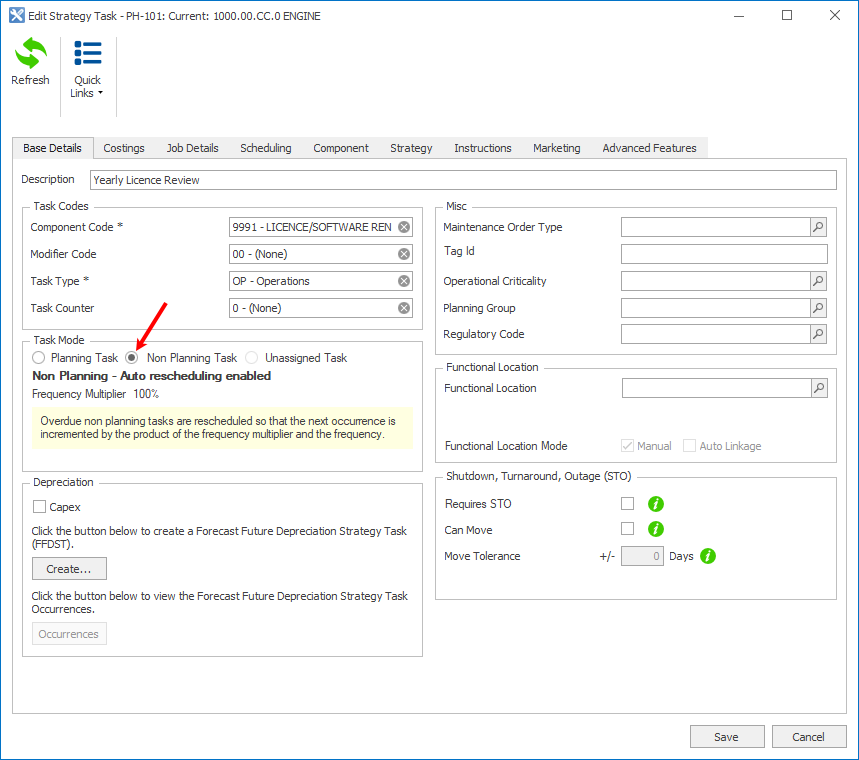Viewport: 859px width, 760px height.
Task: Select the Unassigned Task radio button
Action: (x=251, y=358)
